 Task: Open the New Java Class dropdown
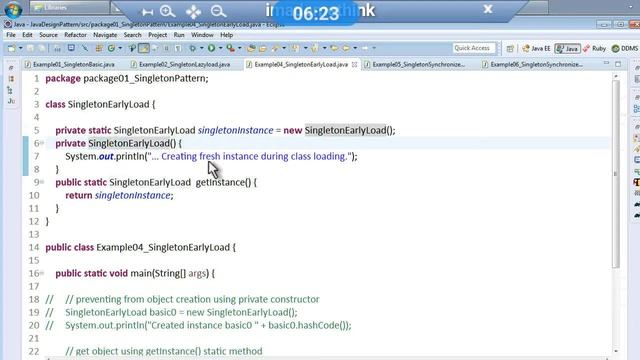coord(120,48)
